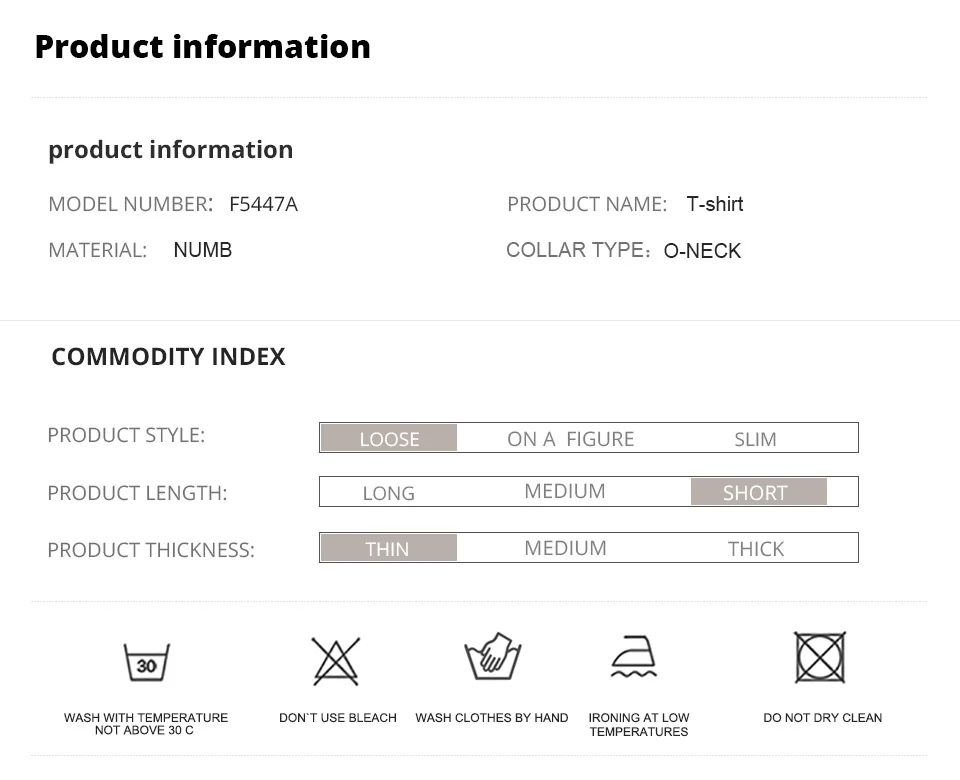This screenshot has height=780, width=960.
Task: Click the don't use bleach triangle icon
Action: (336, 661)
